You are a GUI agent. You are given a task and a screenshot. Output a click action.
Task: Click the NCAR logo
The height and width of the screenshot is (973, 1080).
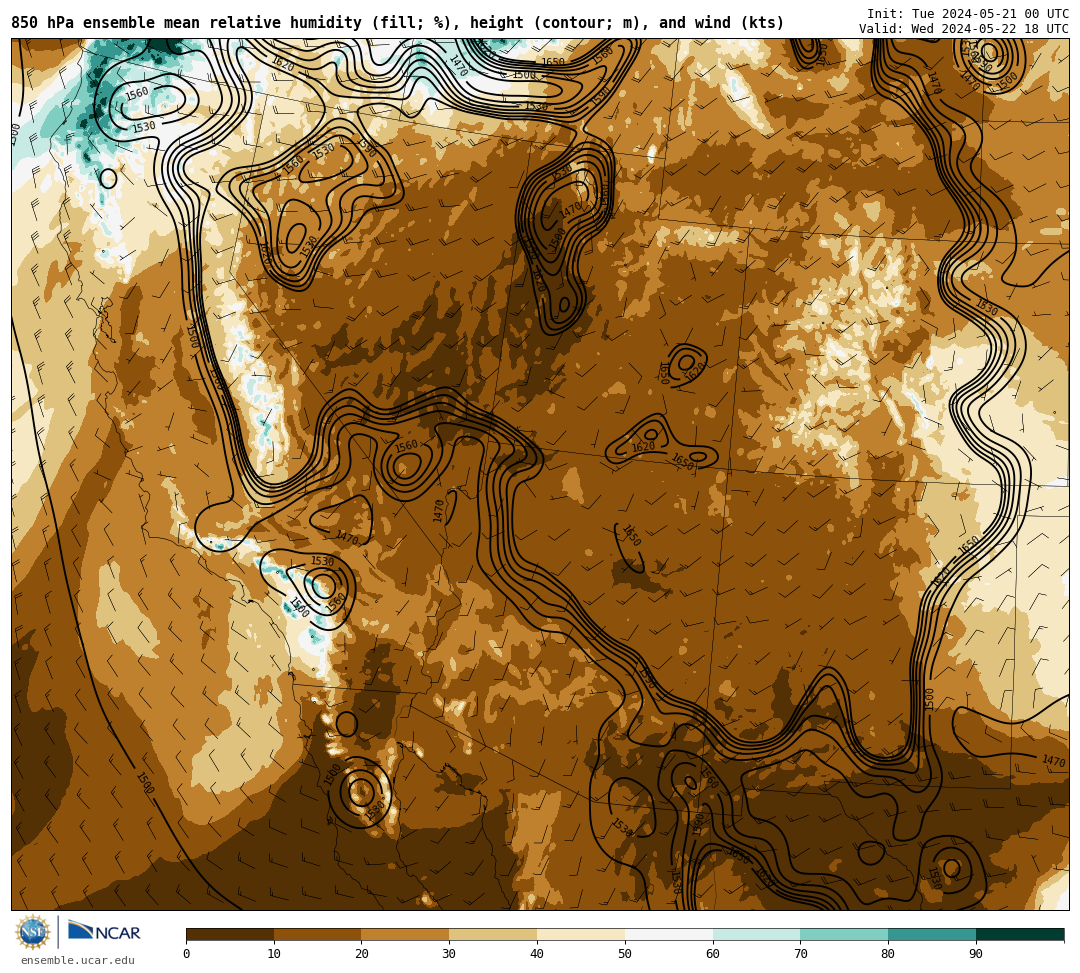click(104, 933)
